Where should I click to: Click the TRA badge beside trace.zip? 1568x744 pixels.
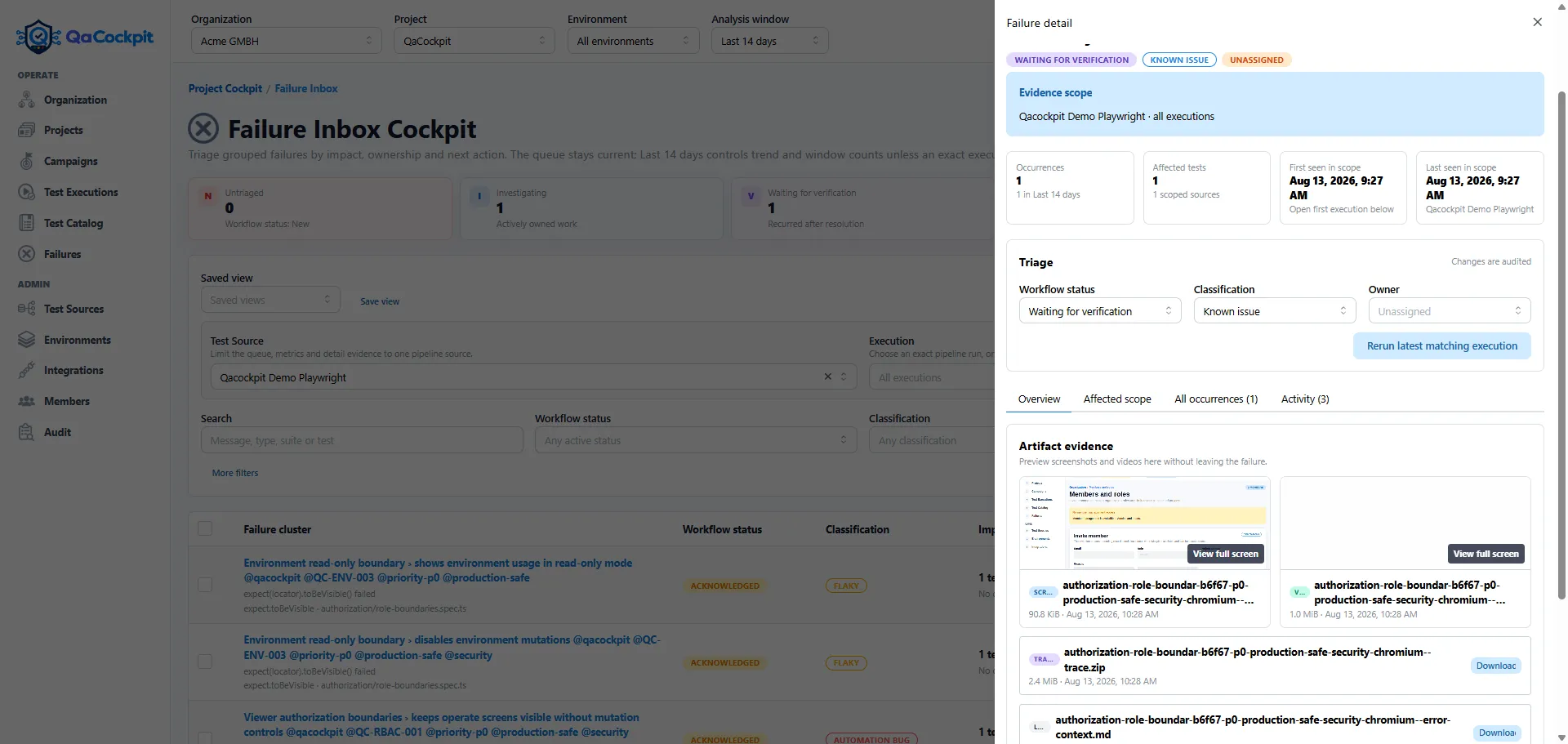point(1044,659)
